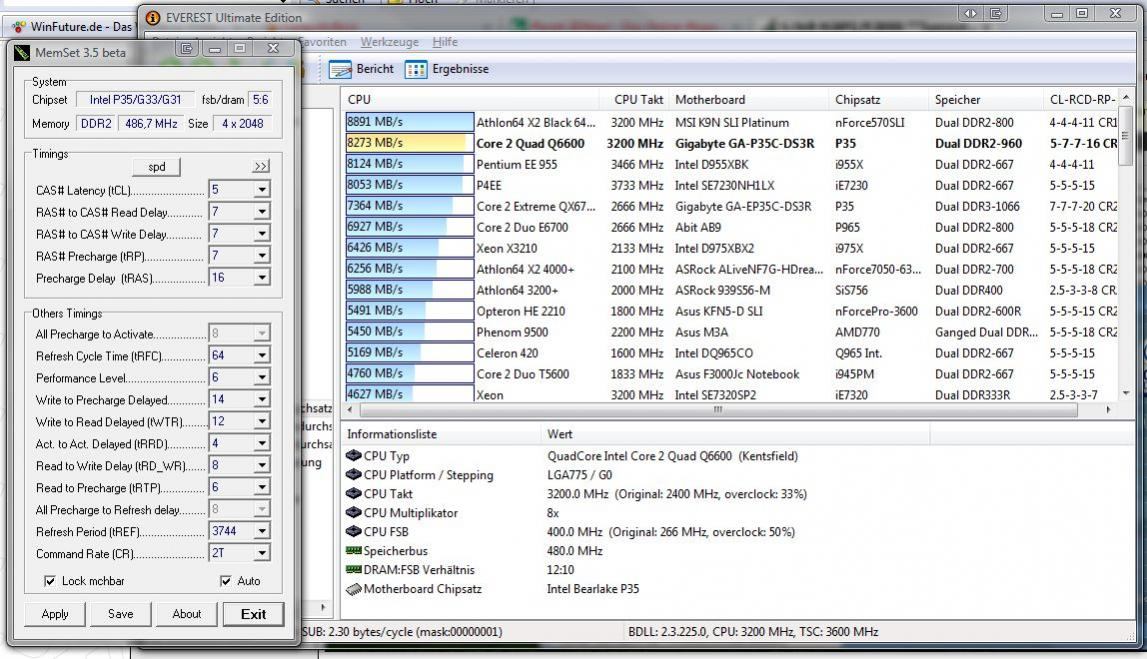Click the About button in MemSet
This screenshot has height=659, width=1147.
pyautogui.click(x=187, y=614)
